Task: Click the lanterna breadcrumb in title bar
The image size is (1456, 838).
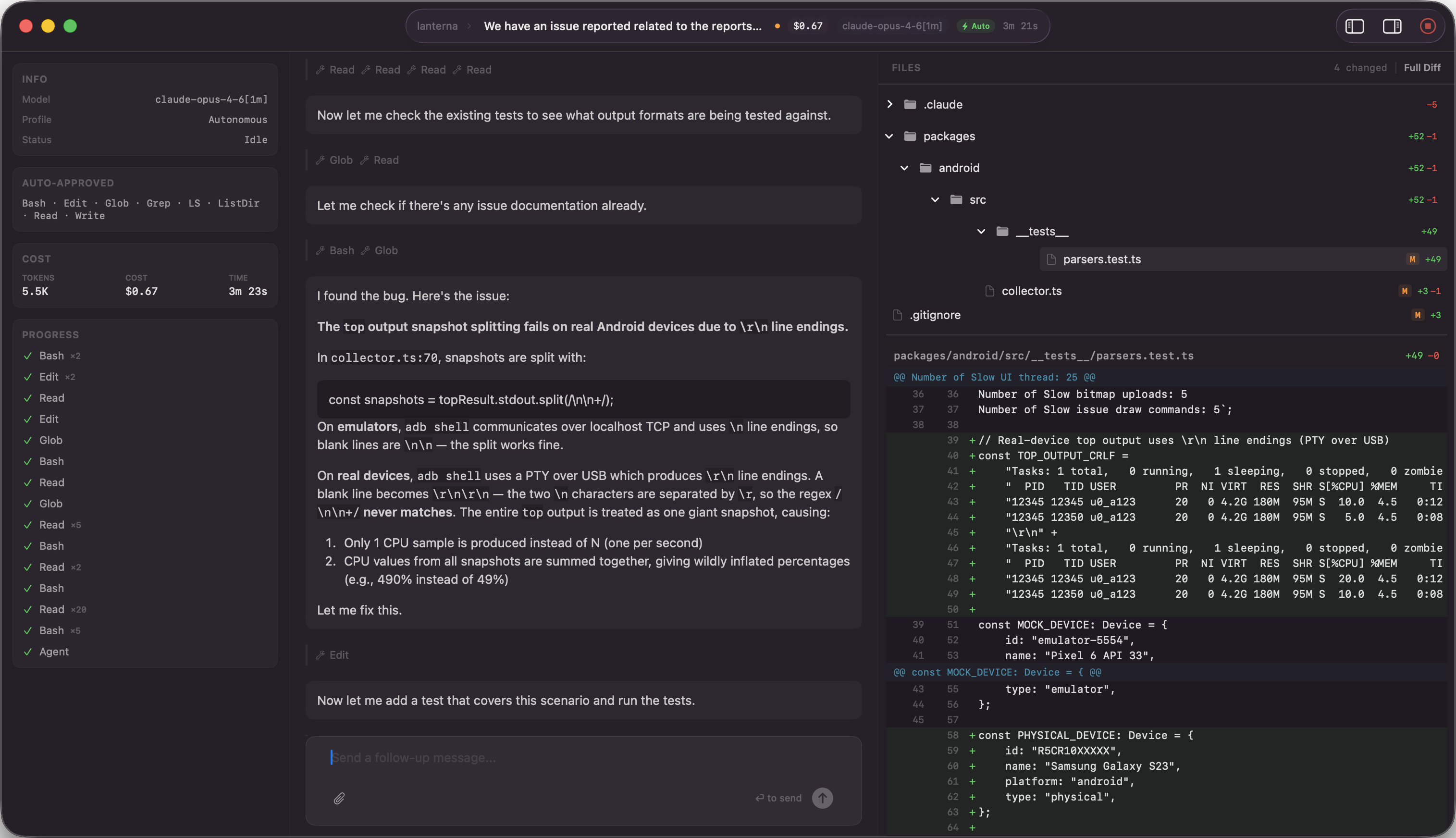Action: [x=437, y=26]
